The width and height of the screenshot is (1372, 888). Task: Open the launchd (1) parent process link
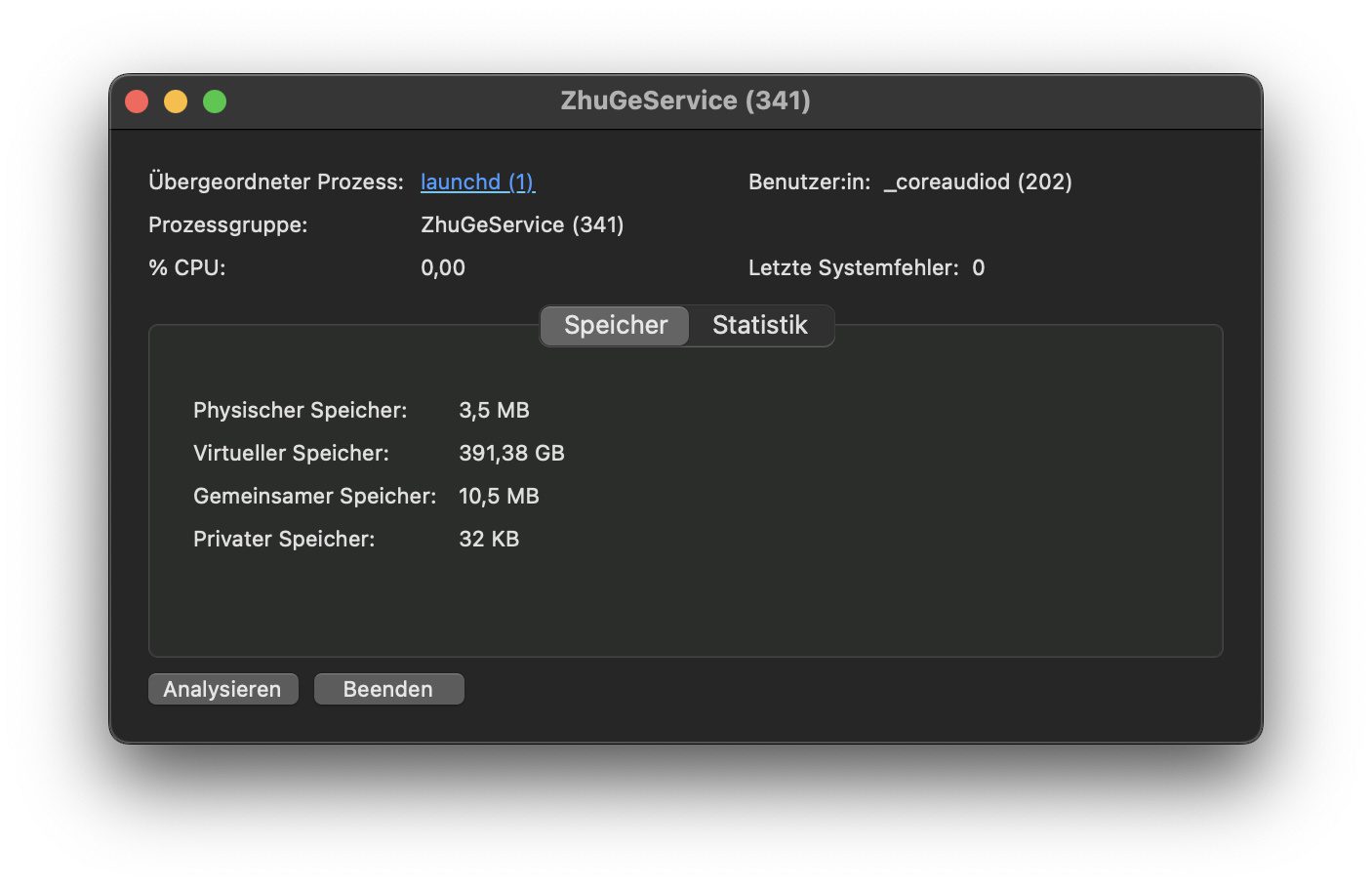click(477, 182)
